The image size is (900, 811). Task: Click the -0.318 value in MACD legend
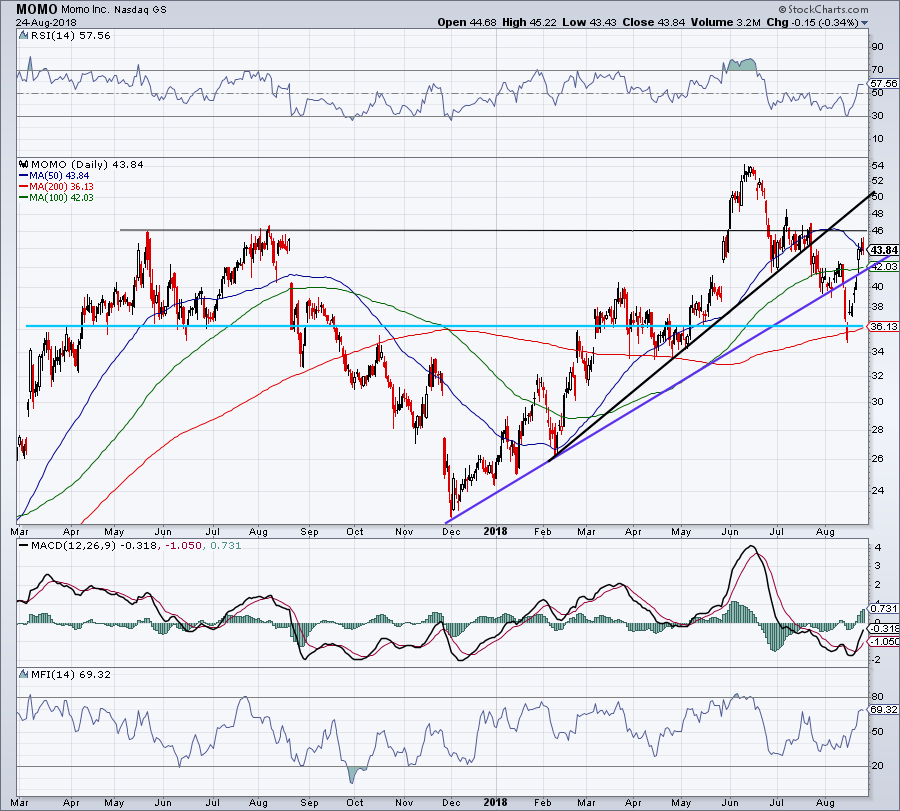click(137, 545)
